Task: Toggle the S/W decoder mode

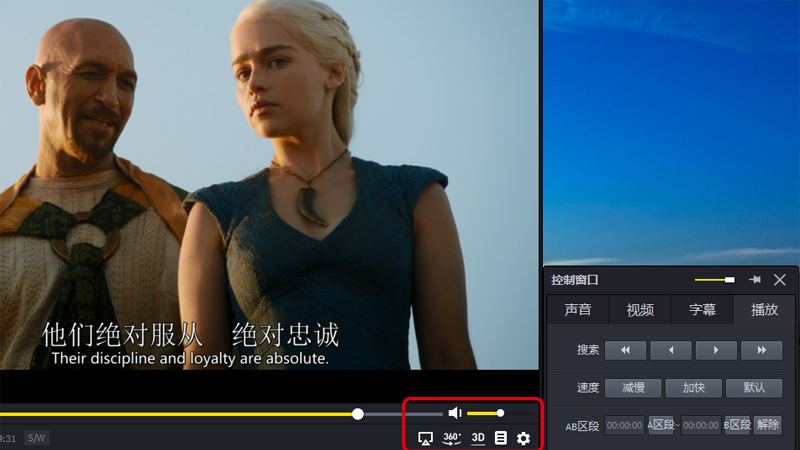Action: click(36, 438)
